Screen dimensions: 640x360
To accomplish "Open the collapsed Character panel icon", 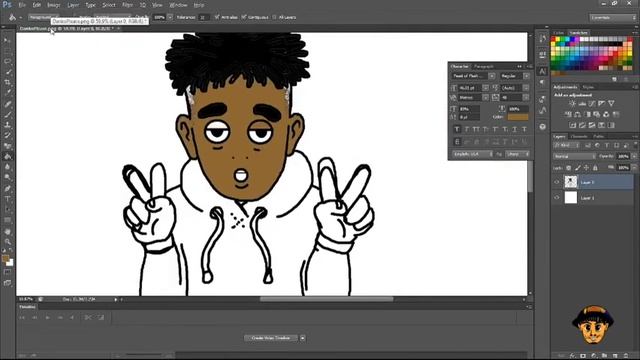I will click(x=542, y=71).
